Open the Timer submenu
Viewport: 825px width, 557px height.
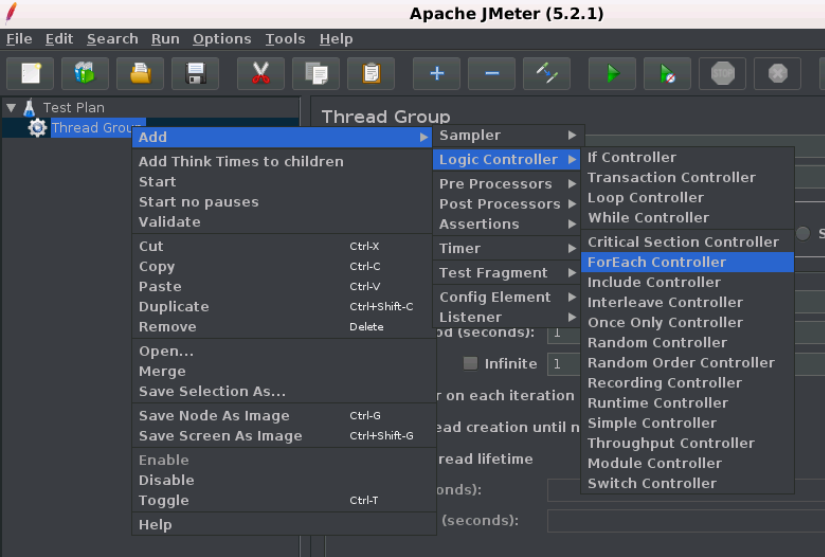point(508,248)
